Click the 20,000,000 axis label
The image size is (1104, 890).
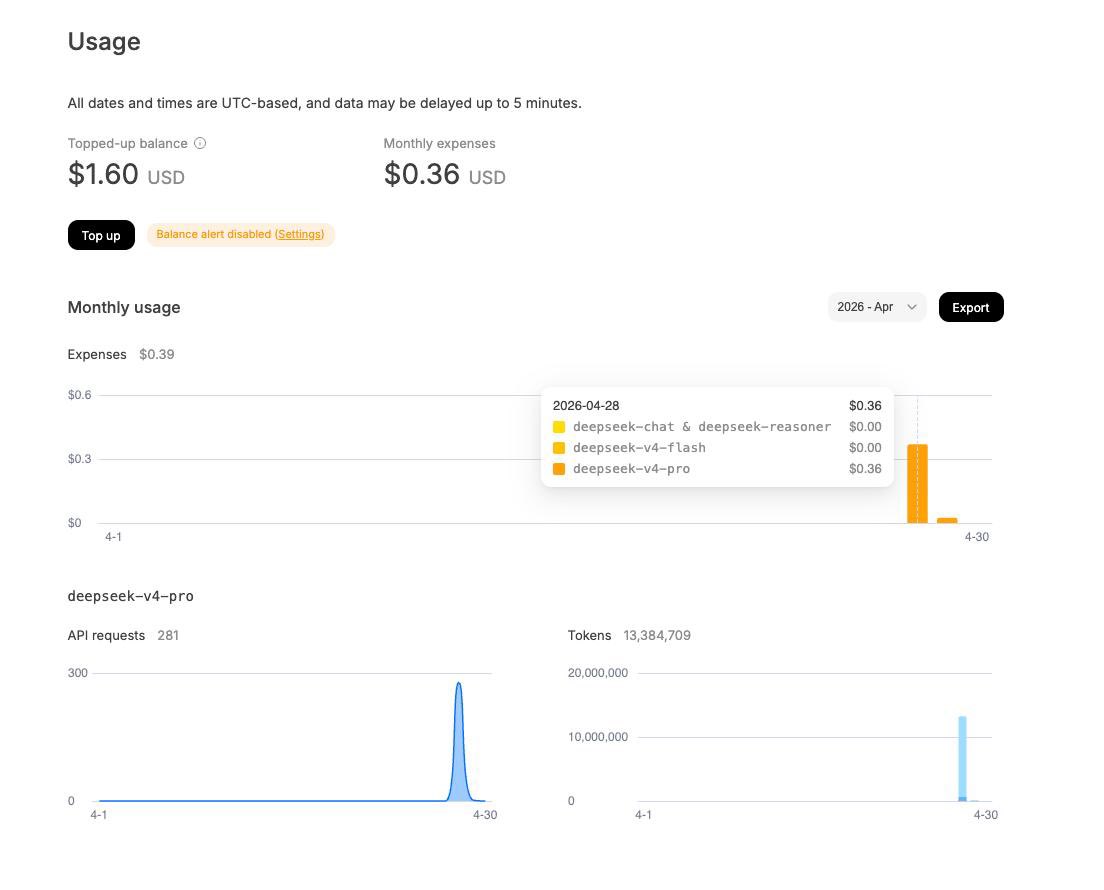(598, 672)
